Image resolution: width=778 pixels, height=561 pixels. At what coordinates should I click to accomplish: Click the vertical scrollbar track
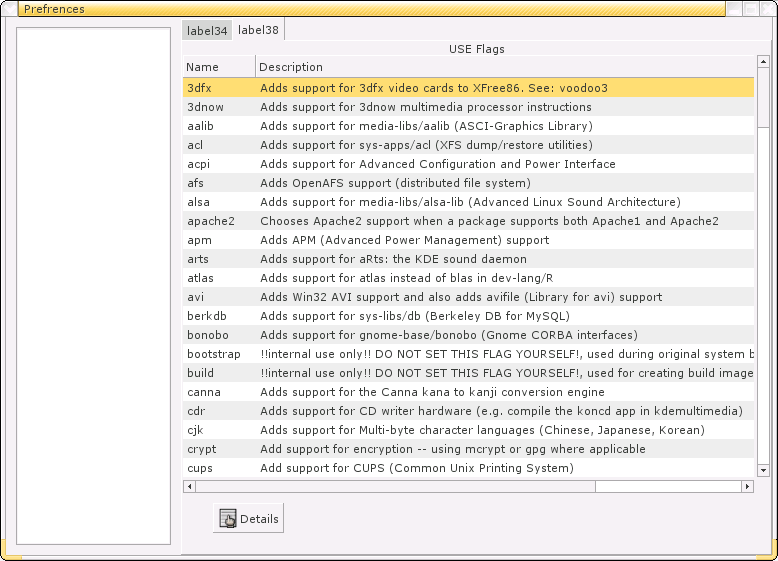tap(763, 300)
